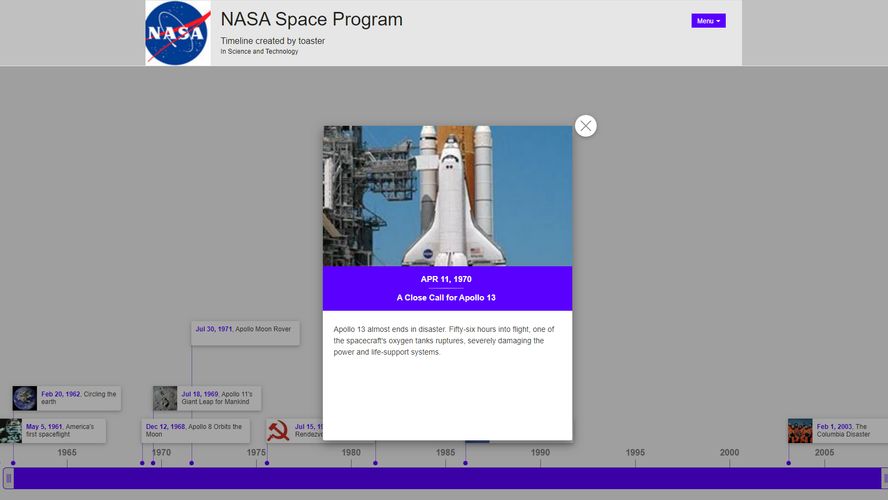This screenshot has height=500, width=888.
Task: Open the moon surface thumbnail for Apollo 11
Action: 165,398
